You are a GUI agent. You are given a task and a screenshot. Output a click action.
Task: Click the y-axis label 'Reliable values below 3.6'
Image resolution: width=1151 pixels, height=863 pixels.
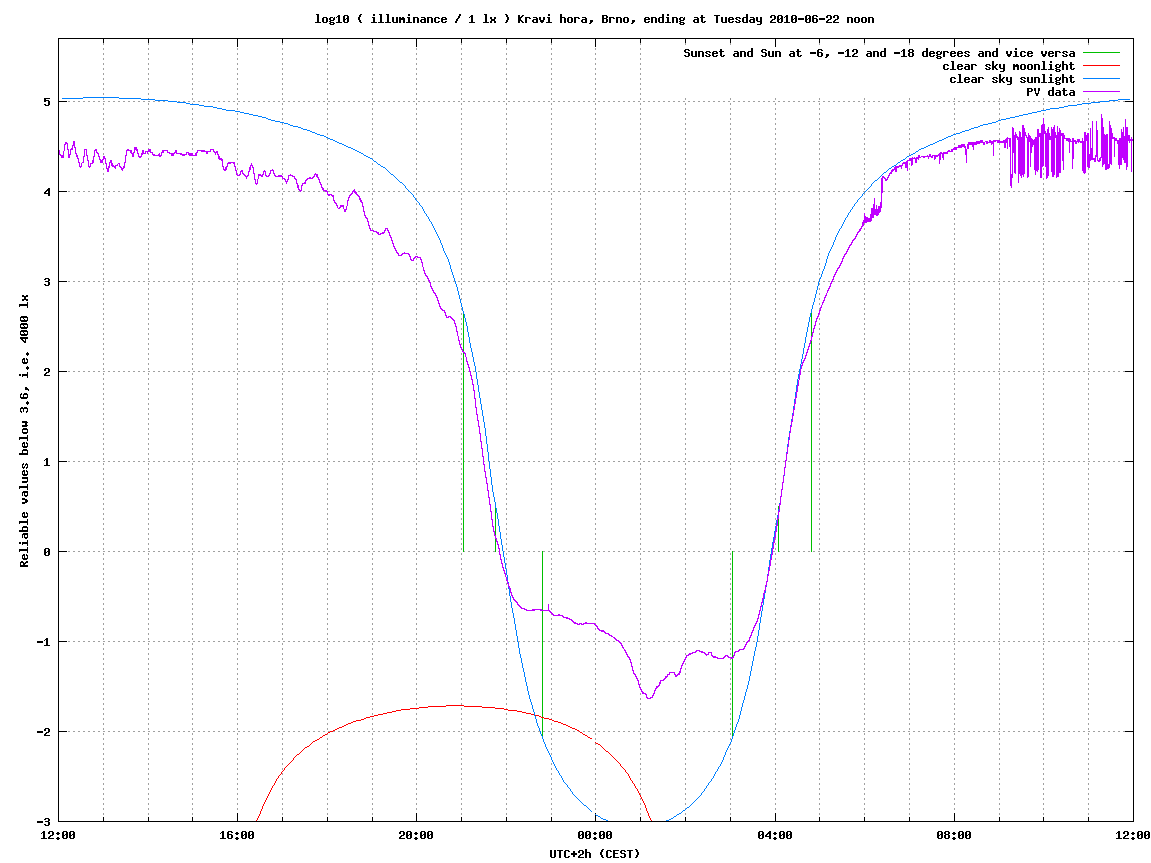point(24,430)
